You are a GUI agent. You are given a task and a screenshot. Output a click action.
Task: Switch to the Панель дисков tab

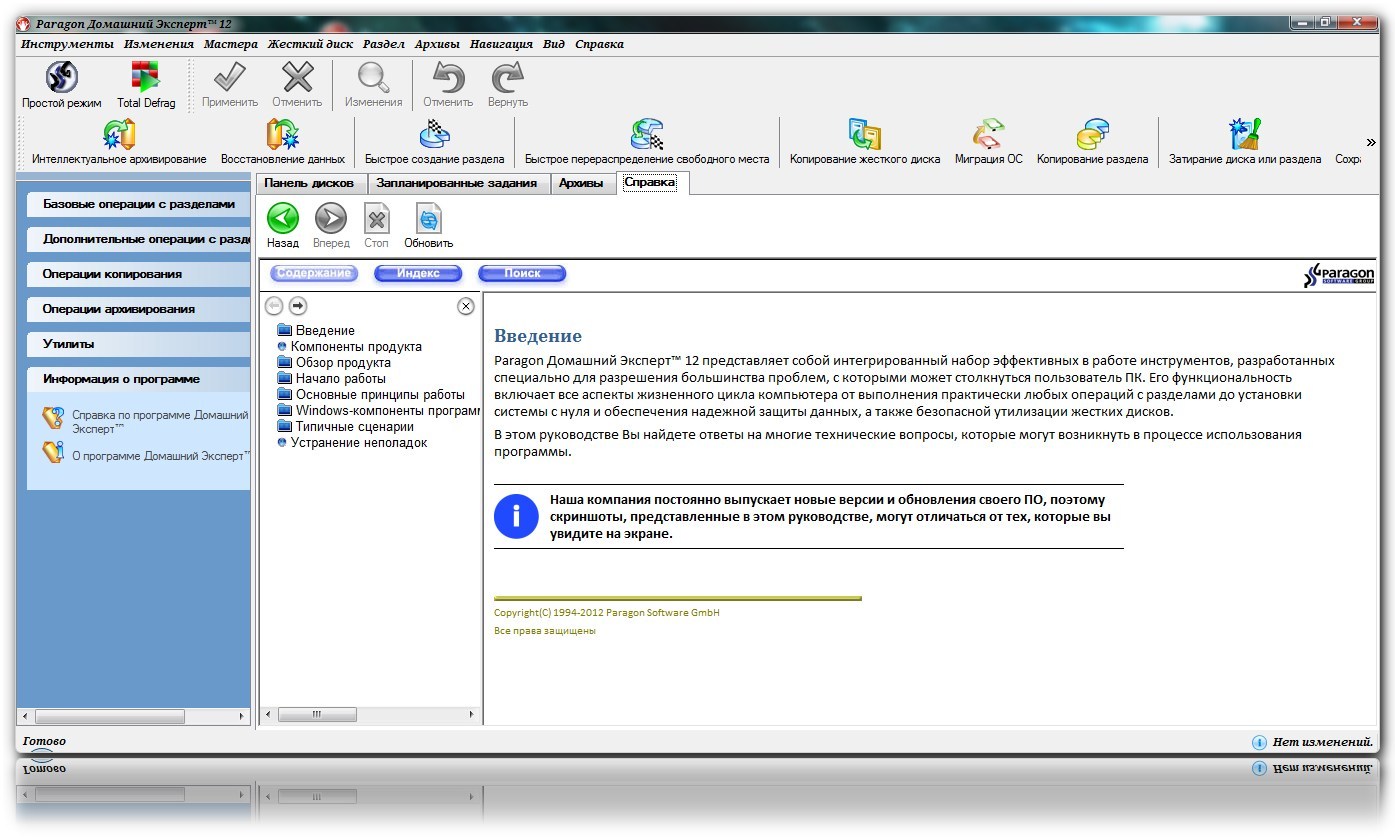coord(309,183)
